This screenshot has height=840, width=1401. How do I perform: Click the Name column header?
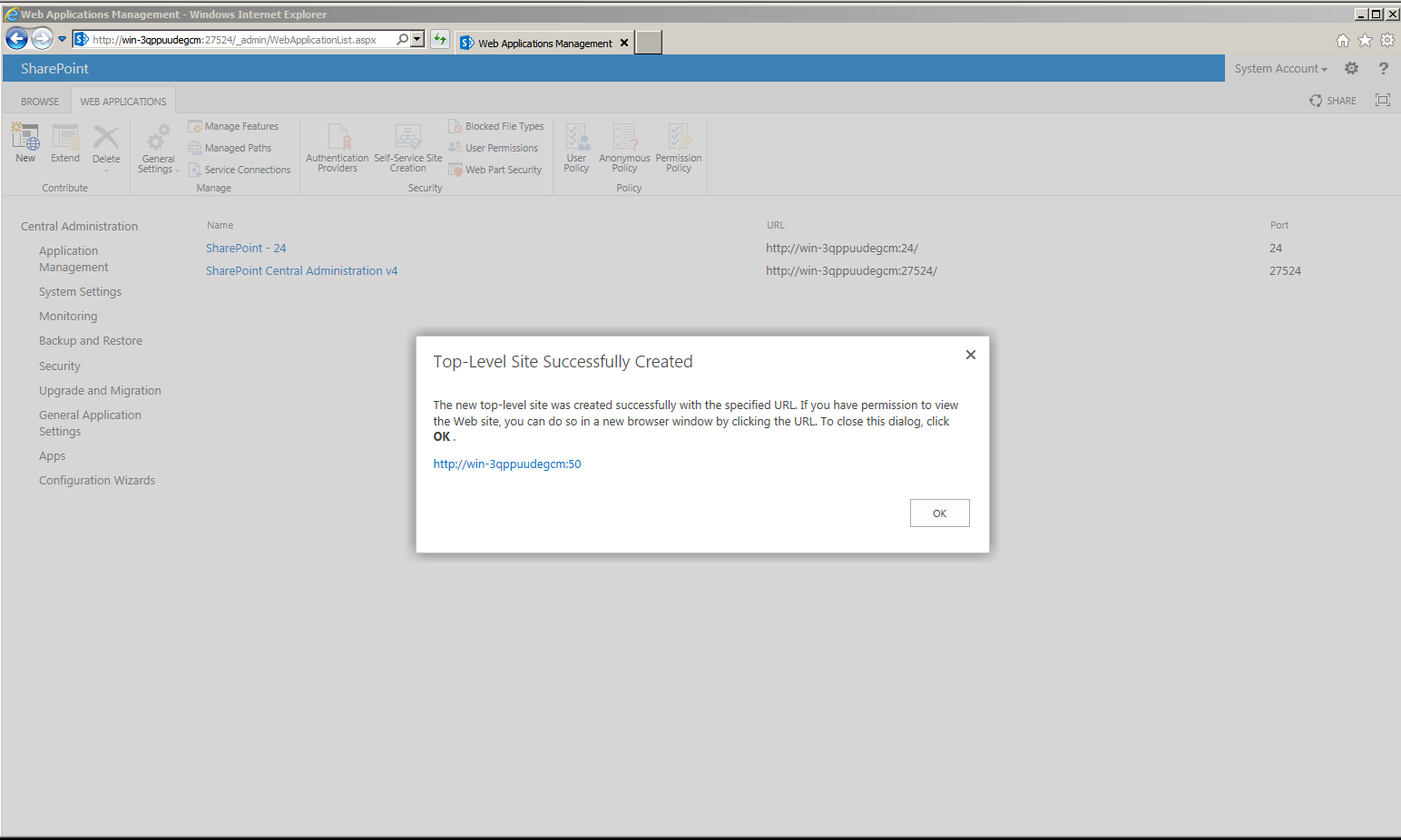point(220,225)
